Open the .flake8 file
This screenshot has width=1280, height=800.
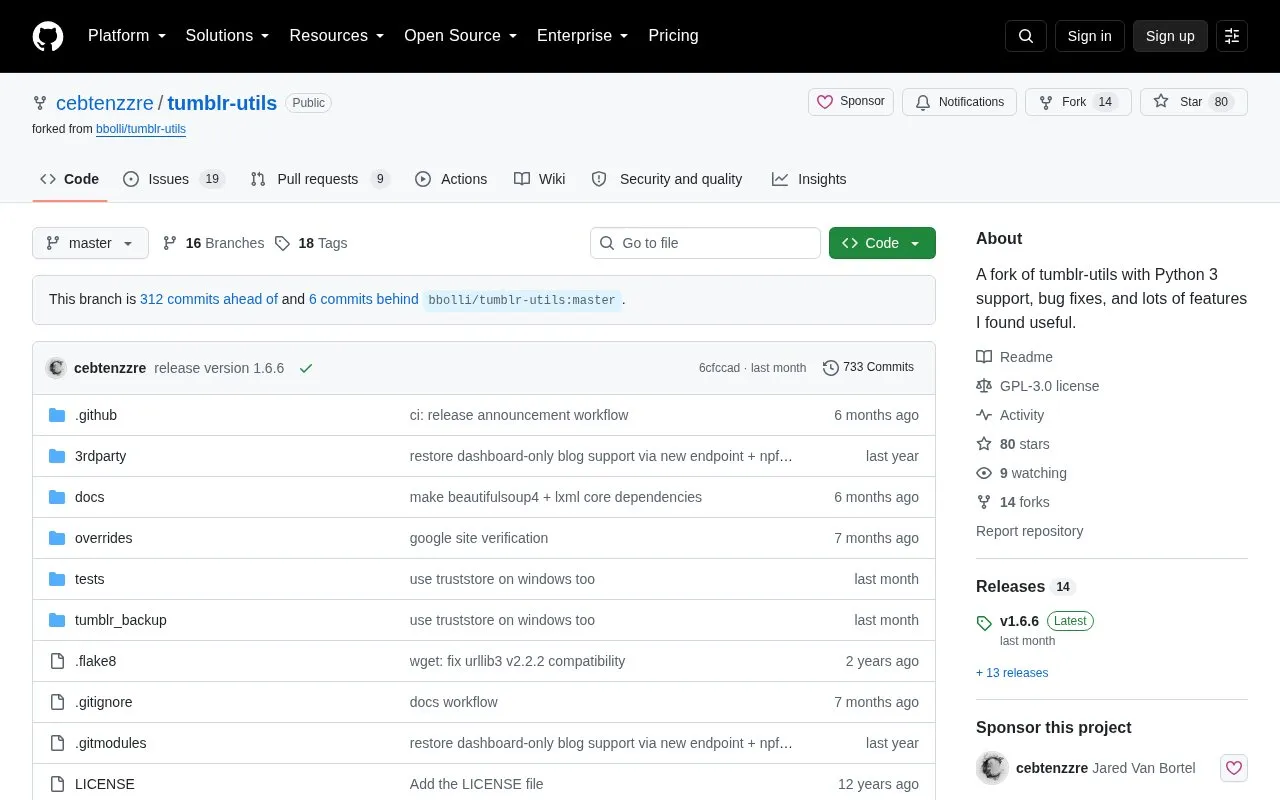[x=96, y=661]
